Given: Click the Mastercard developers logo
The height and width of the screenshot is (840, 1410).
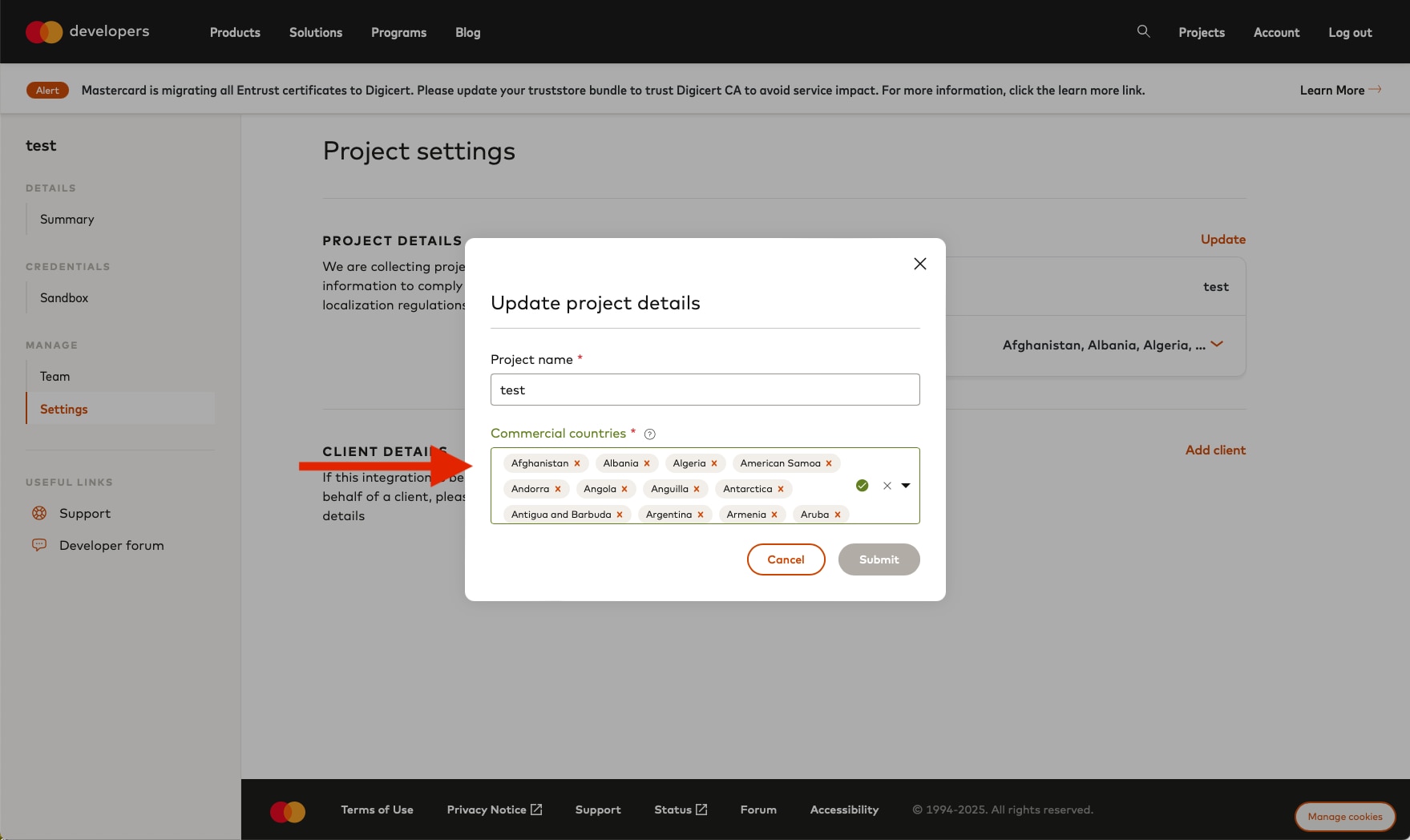Looking at the screenshot, I should (87, 32).
